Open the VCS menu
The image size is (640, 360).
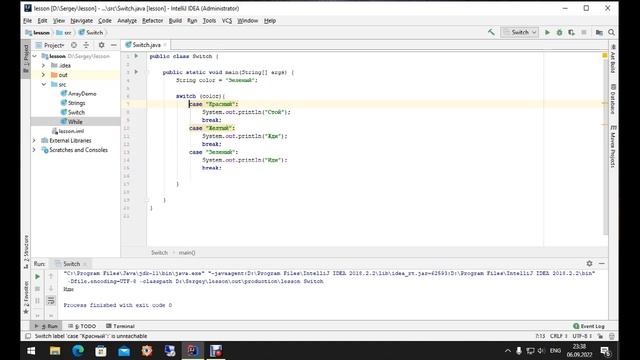point(227,20)
